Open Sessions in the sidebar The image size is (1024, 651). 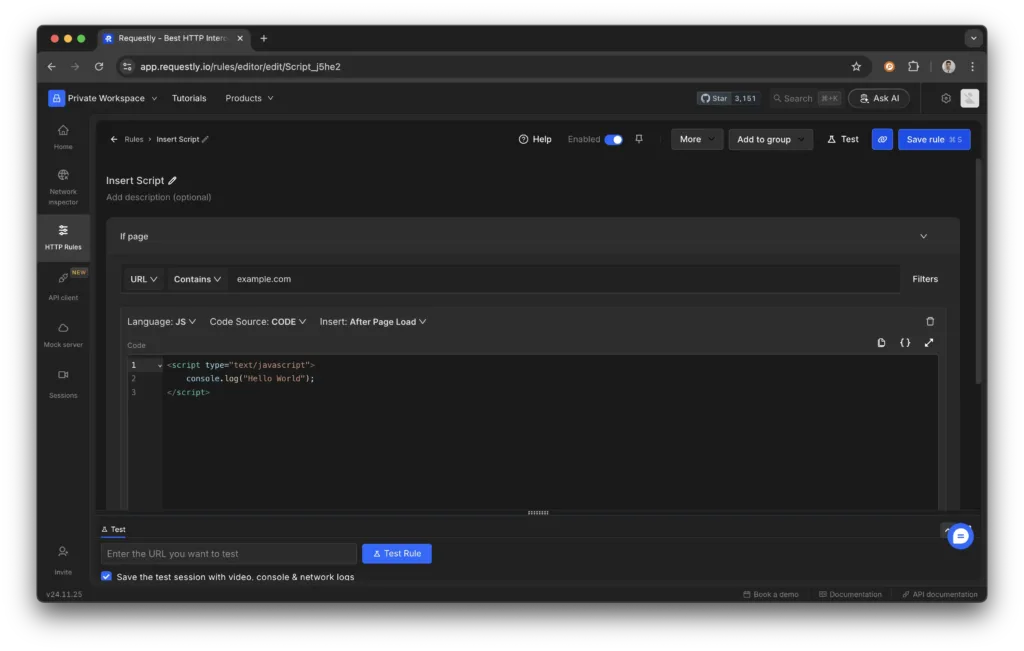(x=63, y=383)
